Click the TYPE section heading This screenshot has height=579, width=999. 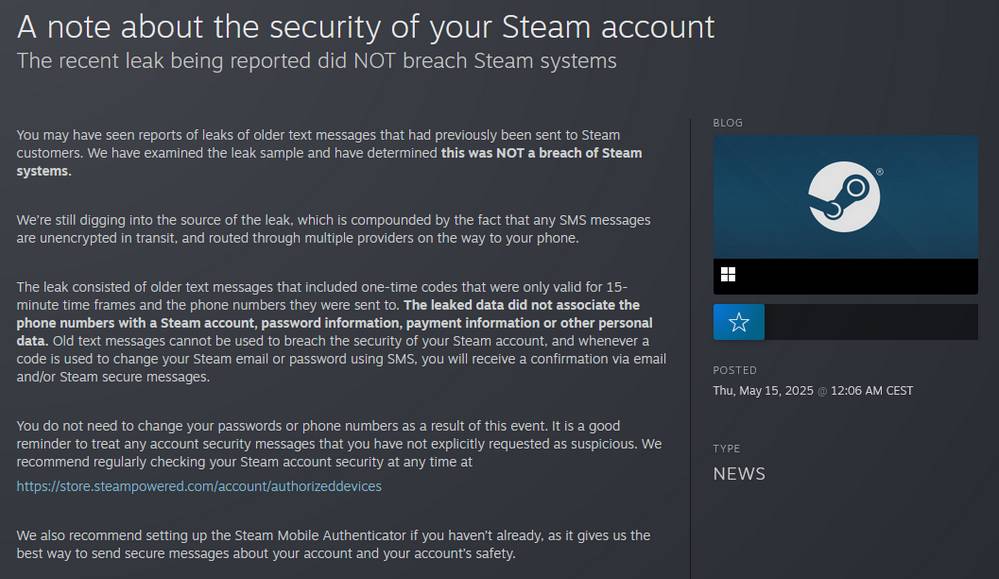click(x=726, y=448)
